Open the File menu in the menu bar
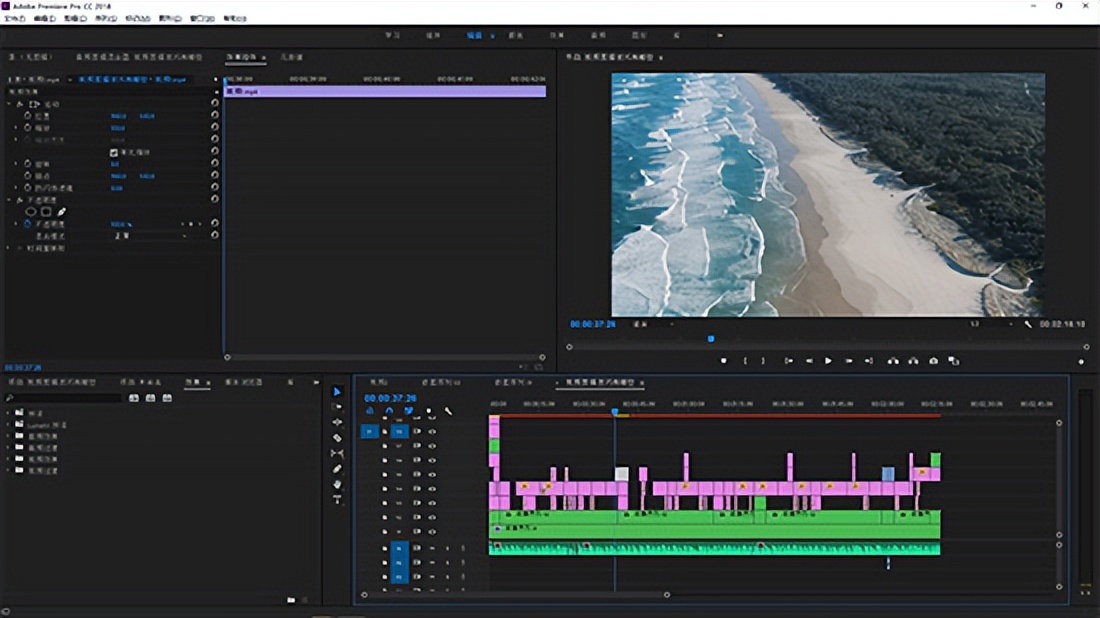1100x618 pixels. (15, 18)
